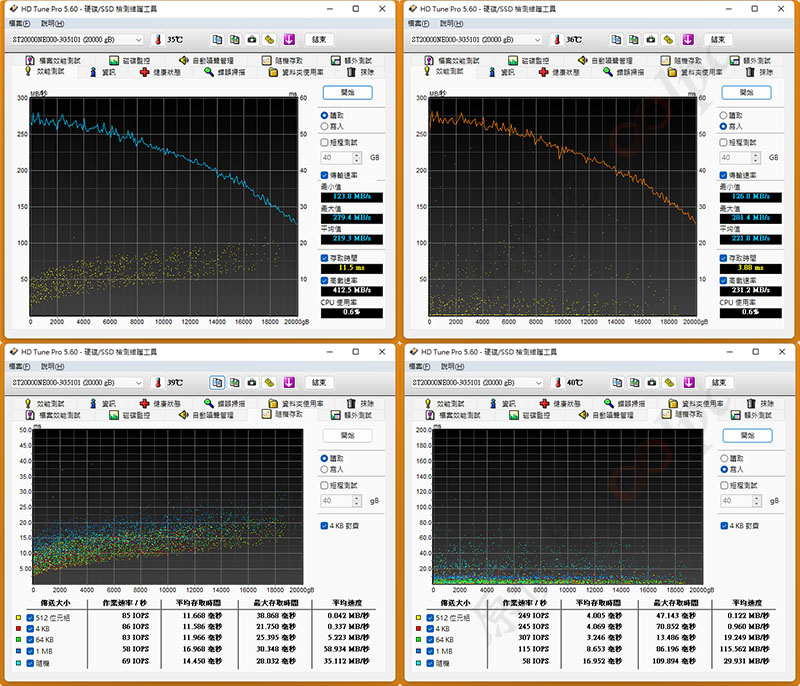Screen dimensions: 800x686
Task: Click camera save-screenshot icon in 35°C window
Action: coord(252,39)
